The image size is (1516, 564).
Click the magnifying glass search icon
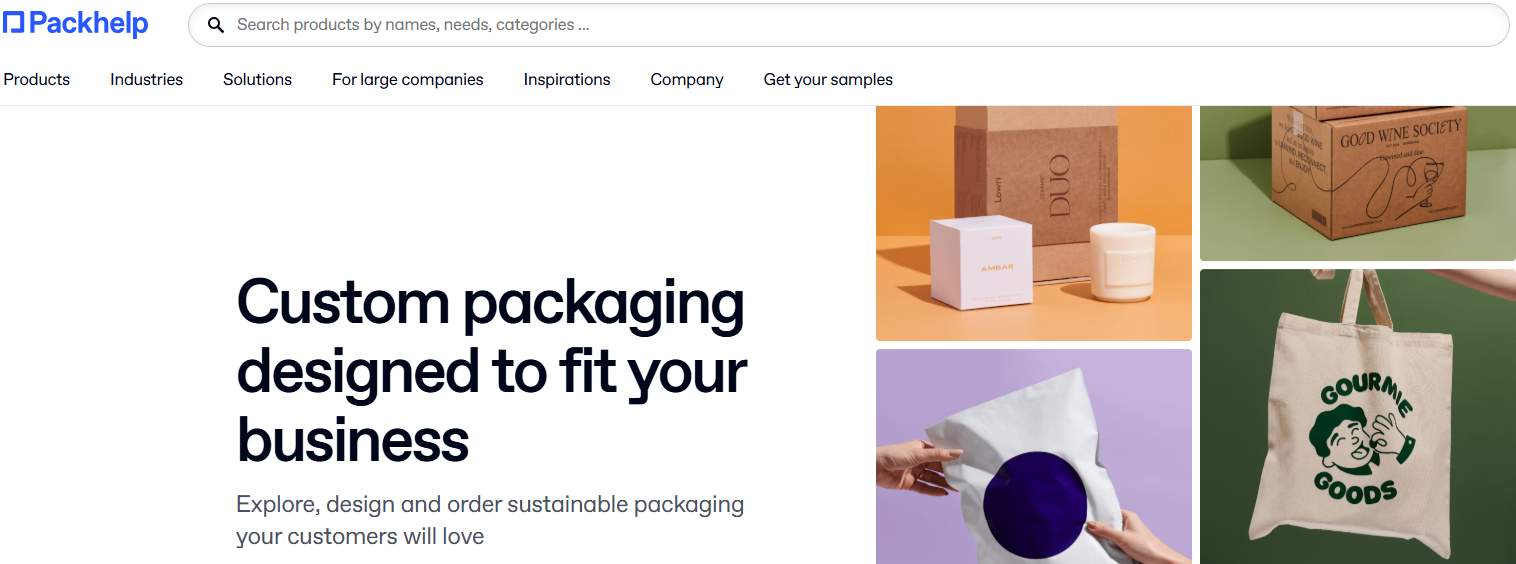(x=216, y=25)
